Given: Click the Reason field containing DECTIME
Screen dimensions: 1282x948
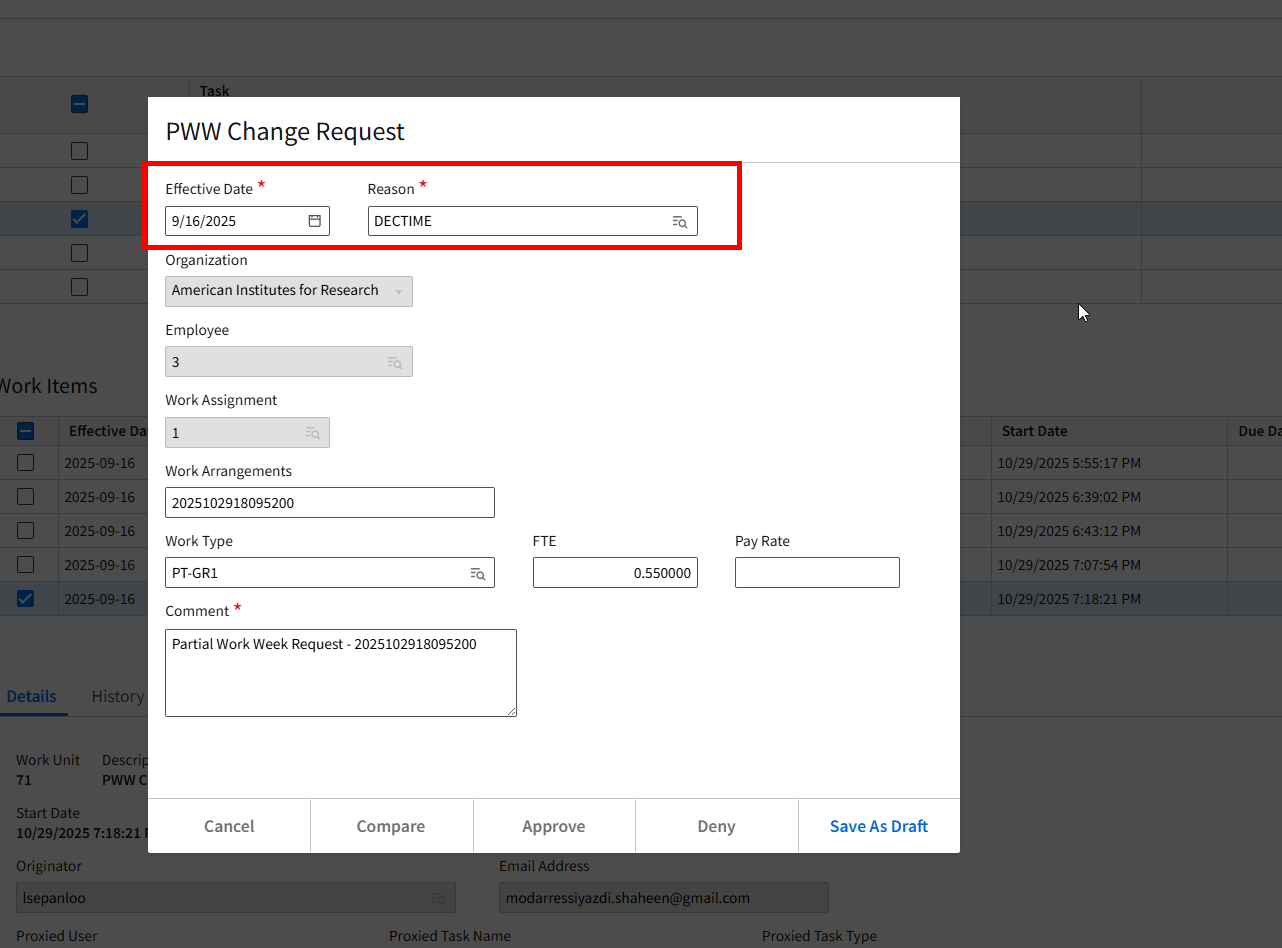Looking at the screenshot, I should click(x=533, y=221).
